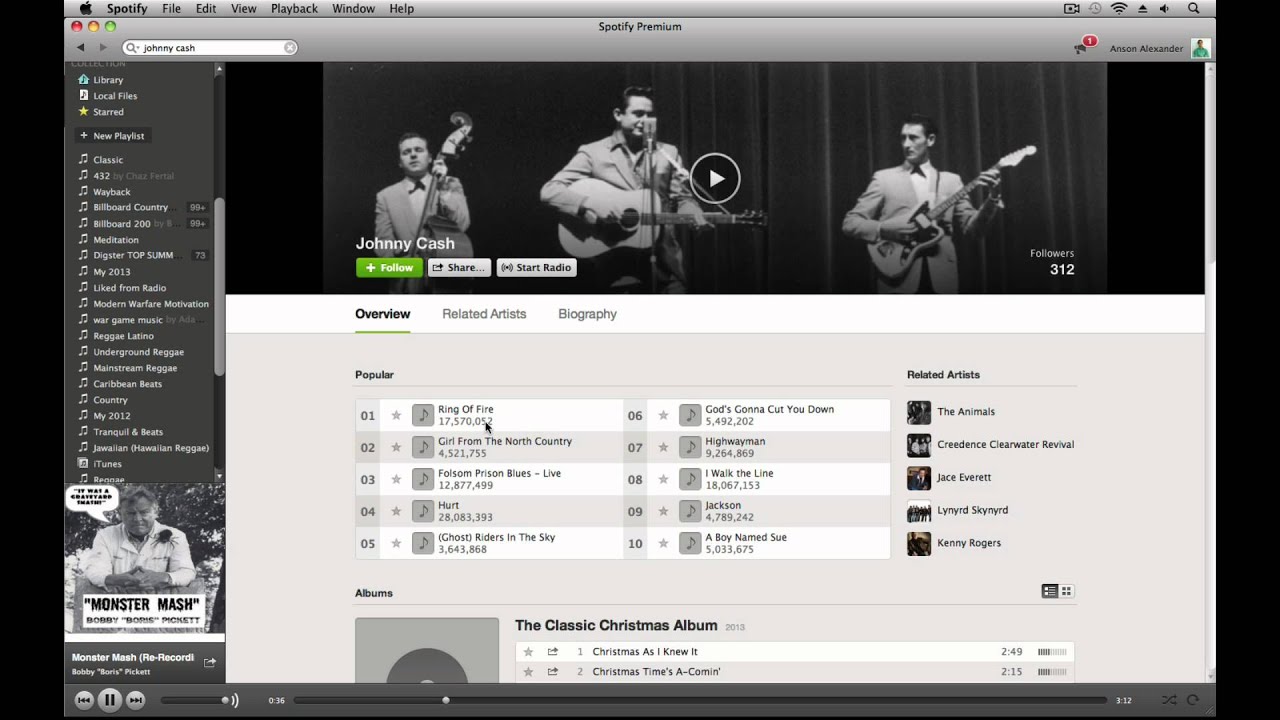Go back using the navigation arrow
The height and width of the screenshot is (720, 1280).
[x=81, y=47]
